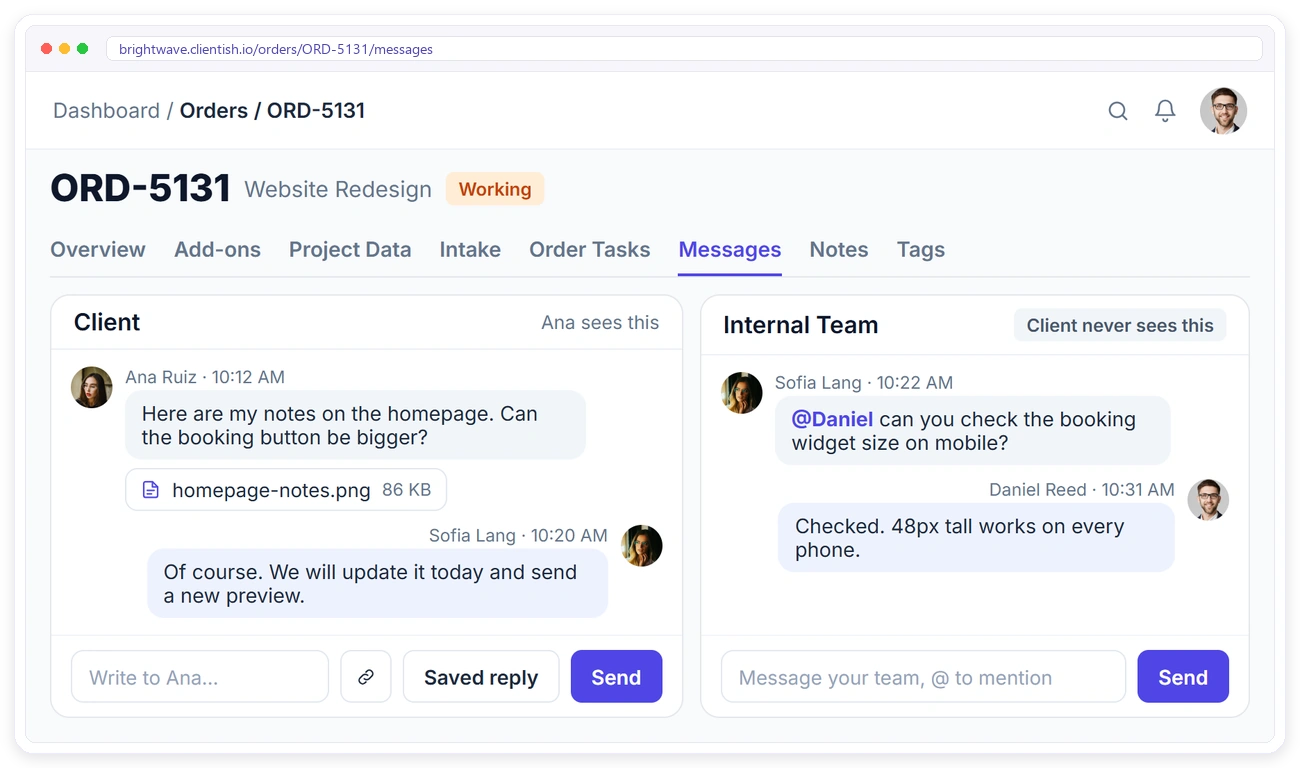Select the Messages tab
The image size is (1300, 768).
[x=730, y=250]
